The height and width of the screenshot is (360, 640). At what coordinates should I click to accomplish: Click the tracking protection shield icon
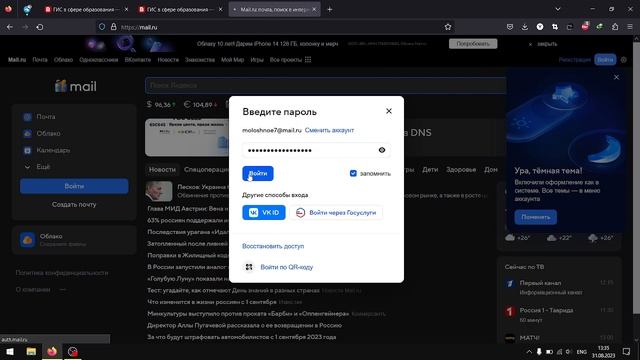pos(102,27)
